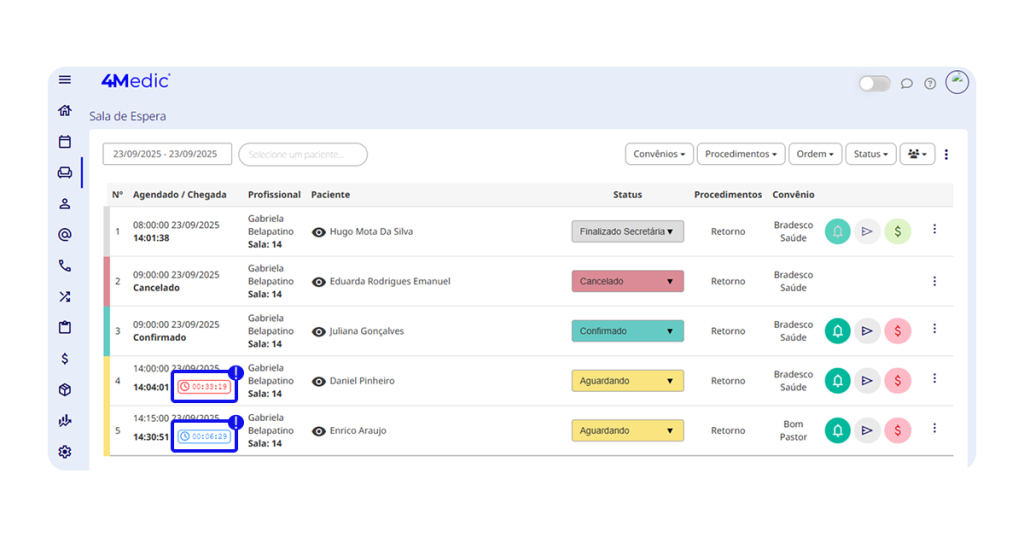Click the eye icon next to Eduarda Rodrigues
The image size is (1024, 538).
coord(319,282)
